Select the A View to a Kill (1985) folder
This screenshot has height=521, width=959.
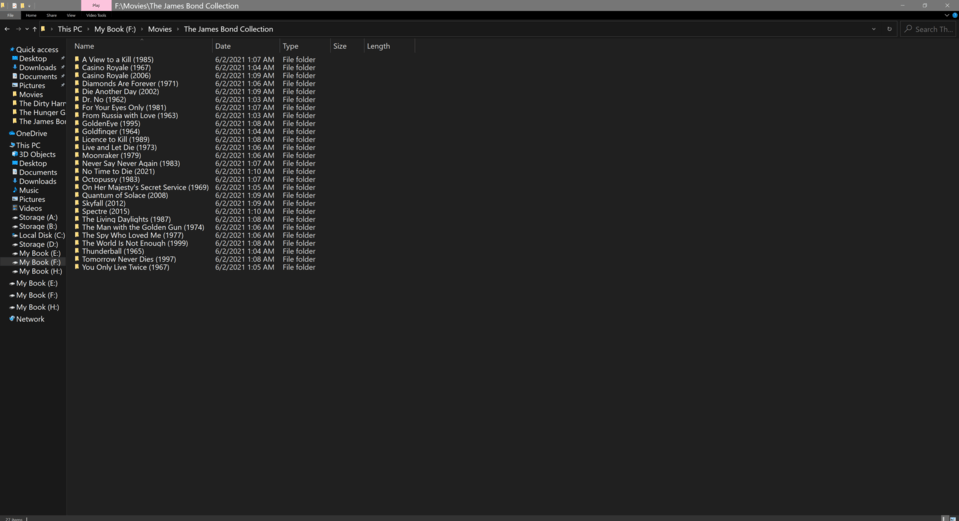tap(117, 59)
